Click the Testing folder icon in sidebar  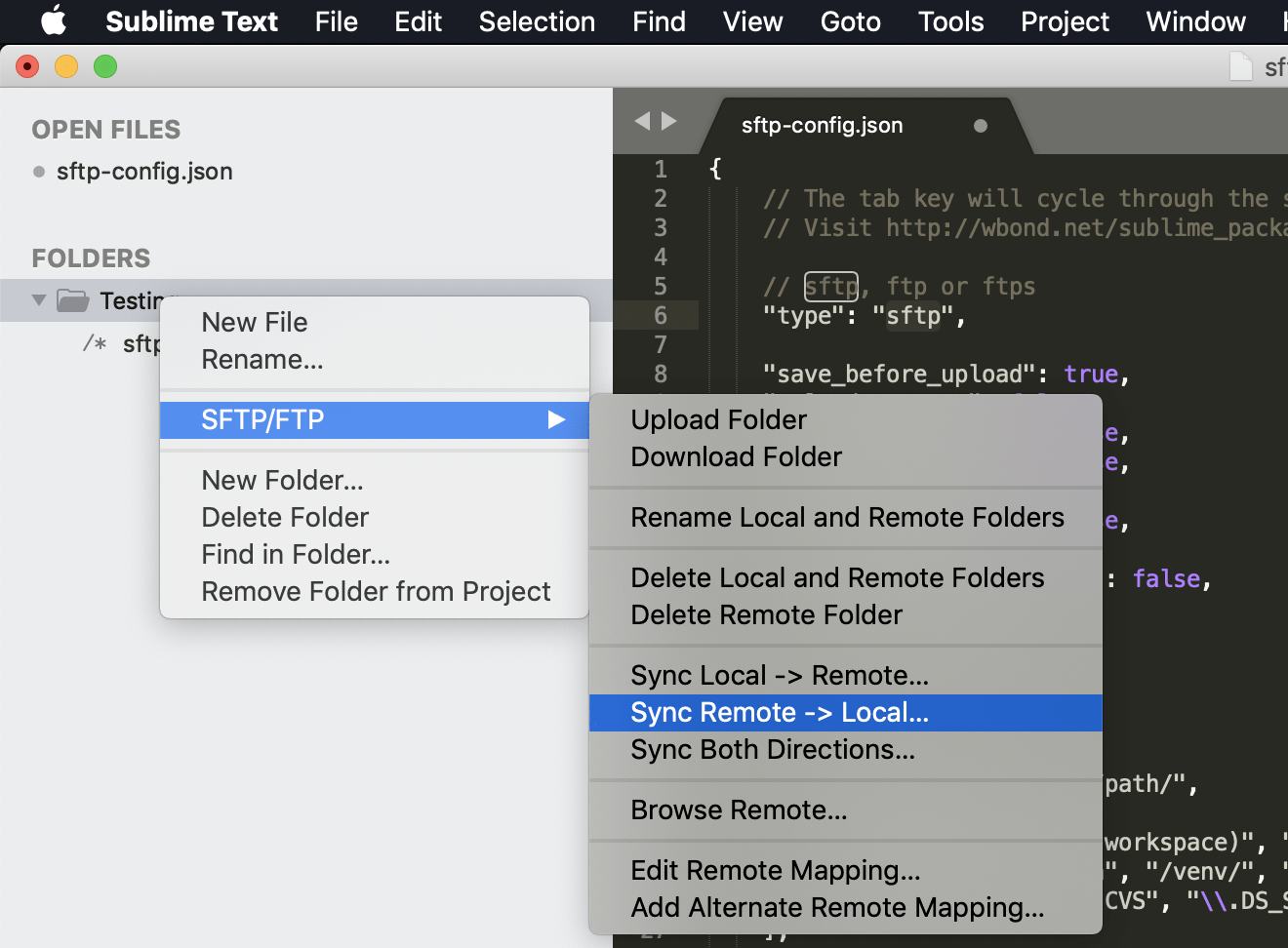[x=73, y=300]
